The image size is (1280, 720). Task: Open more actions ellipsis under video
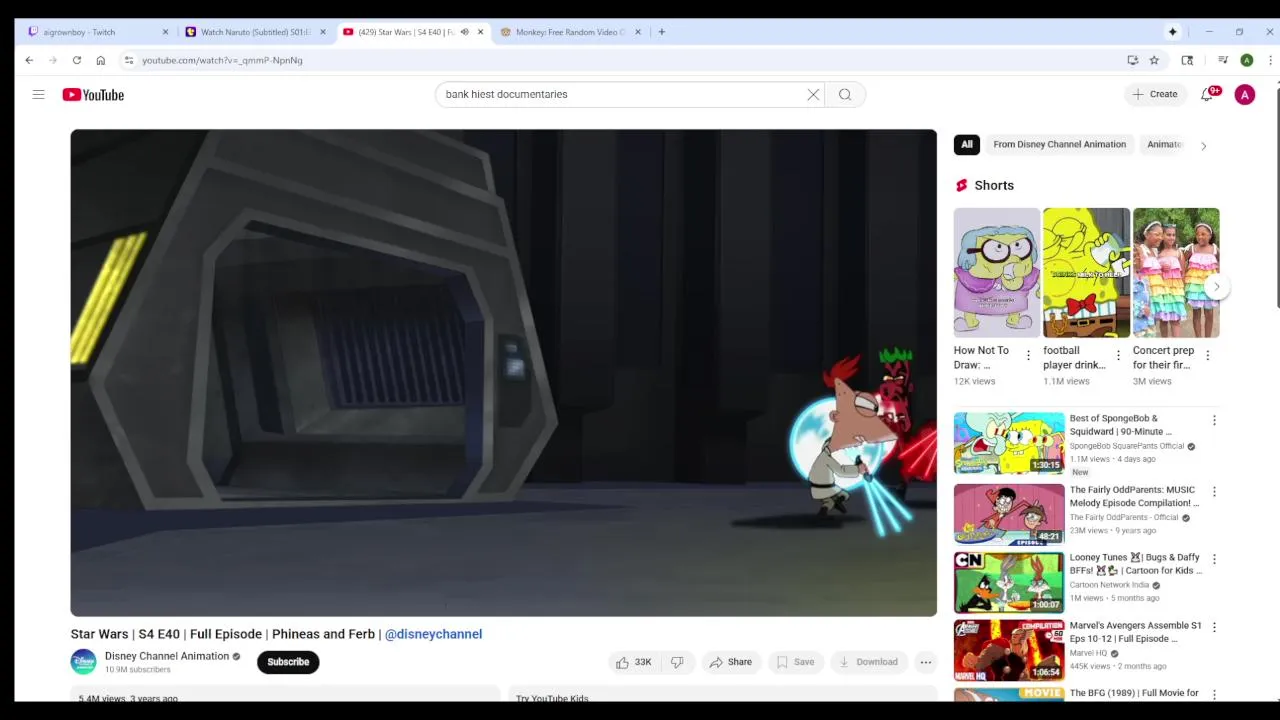pyautogui.click(x=926, y=662)
